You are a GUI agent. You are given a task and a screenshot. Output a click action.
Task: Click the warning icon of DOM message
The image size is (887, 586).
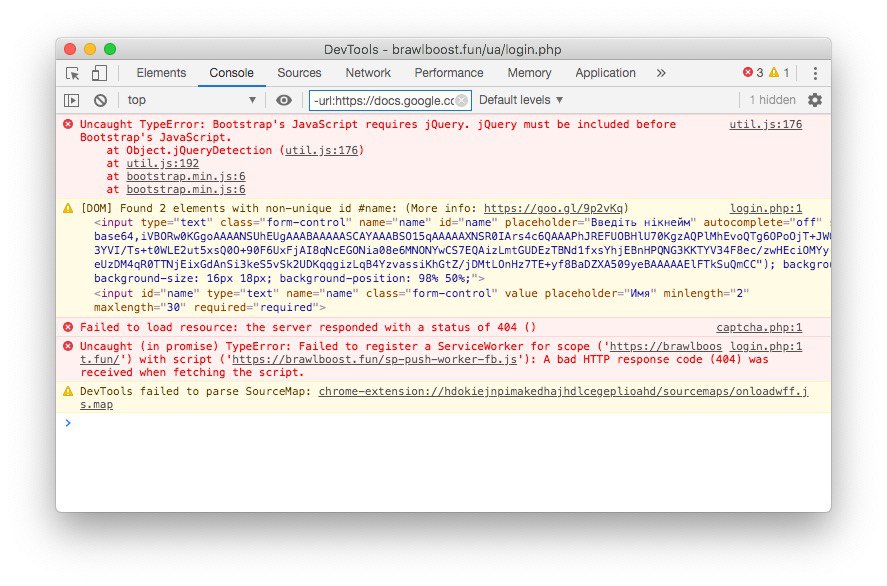pyautogui.click(x=68, y=208)
